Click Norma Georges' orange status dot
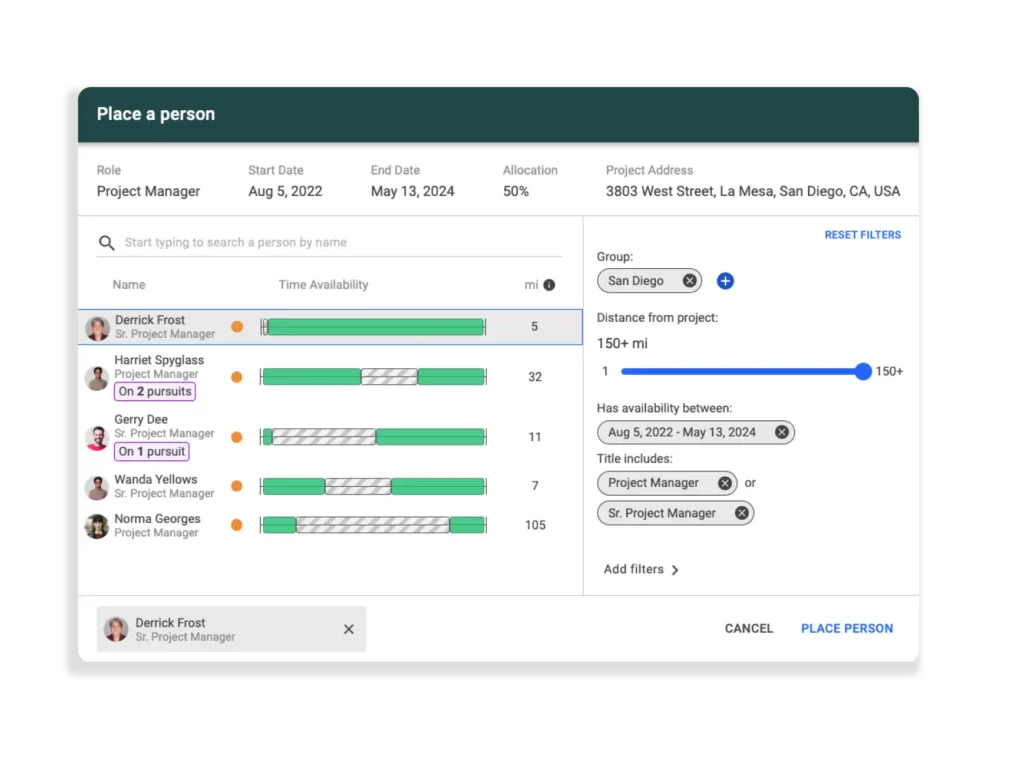Viewport: 1024px width, 766px height. [236, 525]
